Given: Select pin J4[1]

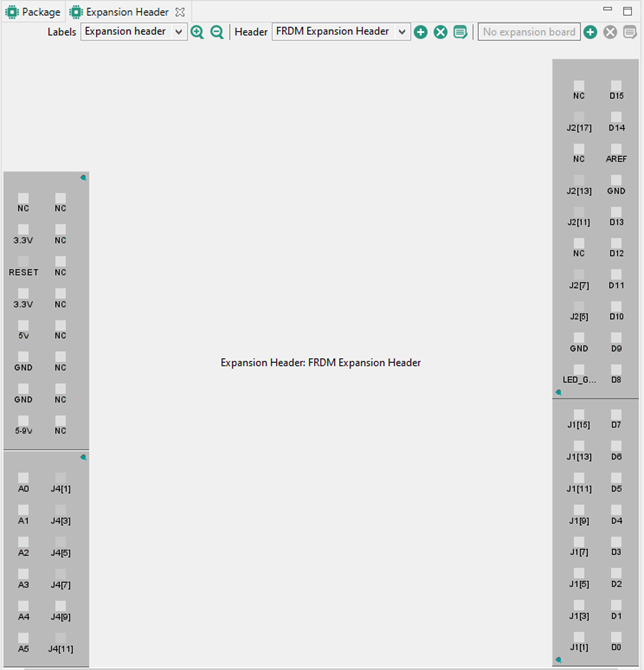Looking at the screenshot, I should [61, 478].
